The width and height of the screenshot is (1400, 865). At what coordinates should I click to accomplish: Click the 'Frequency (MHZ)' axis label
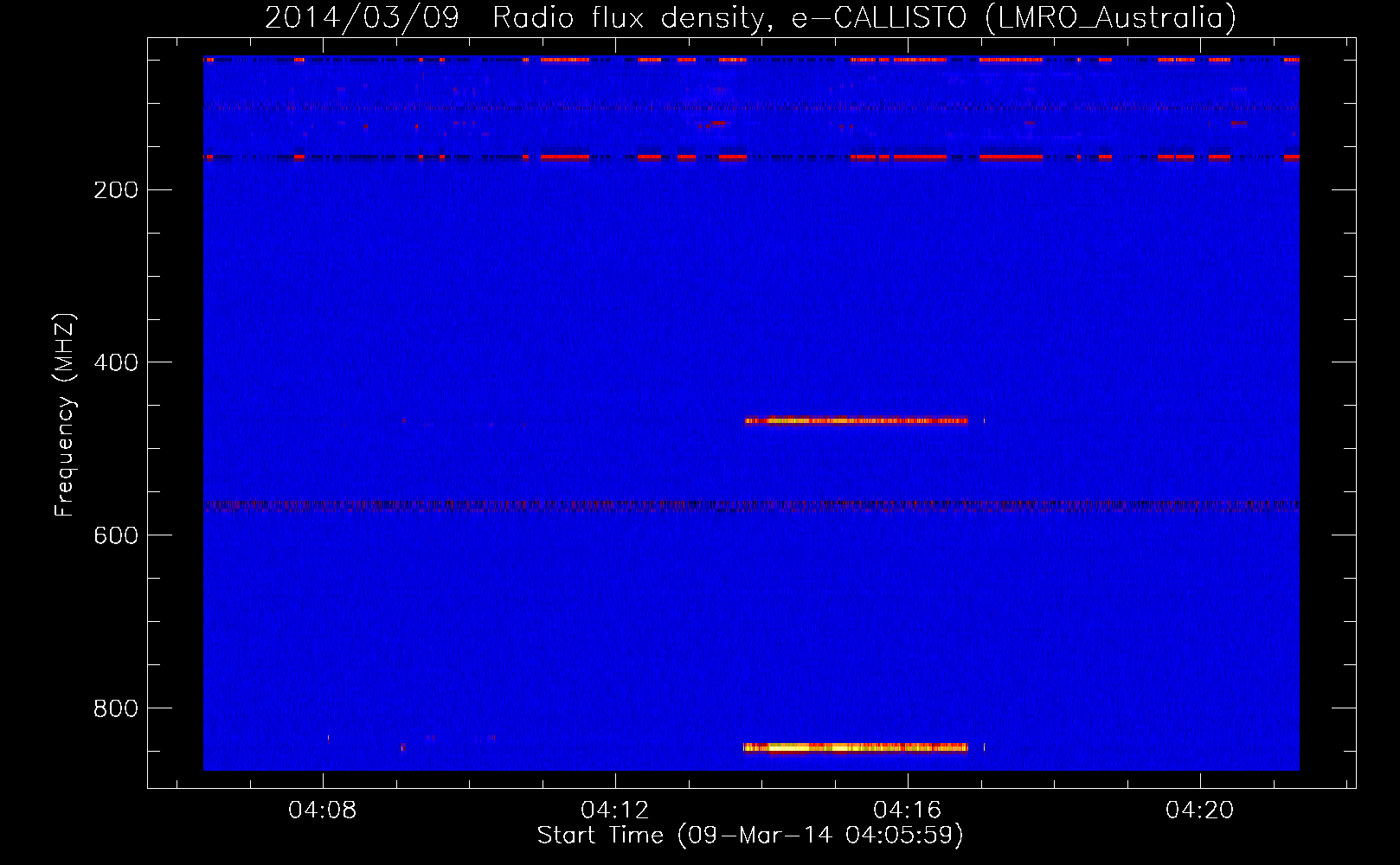65,415
